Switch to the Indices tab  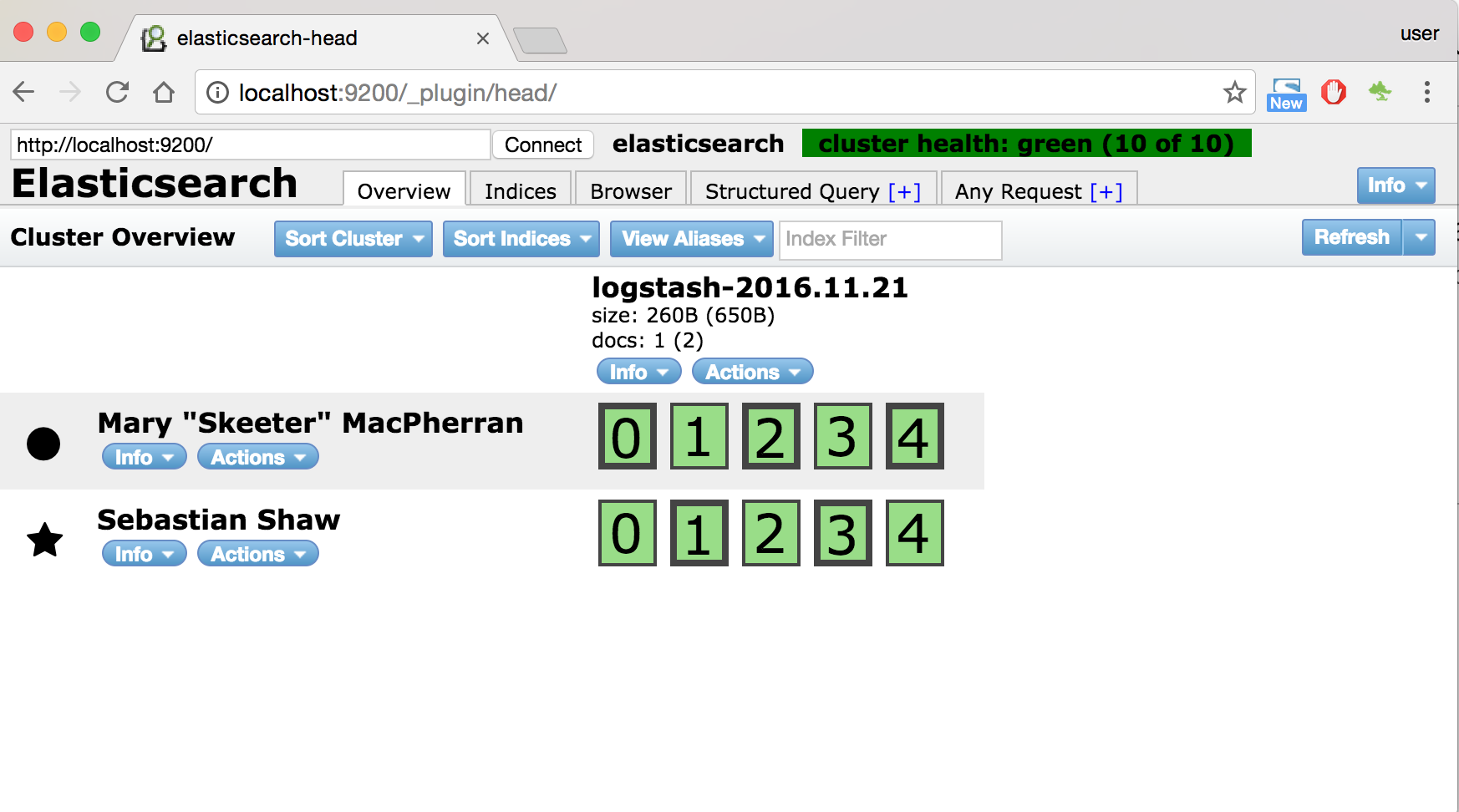coord(521,190)
